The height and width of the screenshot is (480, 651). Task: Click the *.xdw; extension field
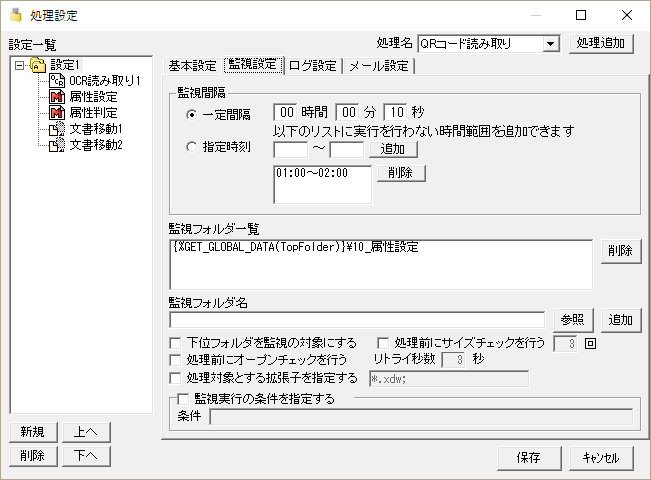pyautogui.click(x=449, y=379)
